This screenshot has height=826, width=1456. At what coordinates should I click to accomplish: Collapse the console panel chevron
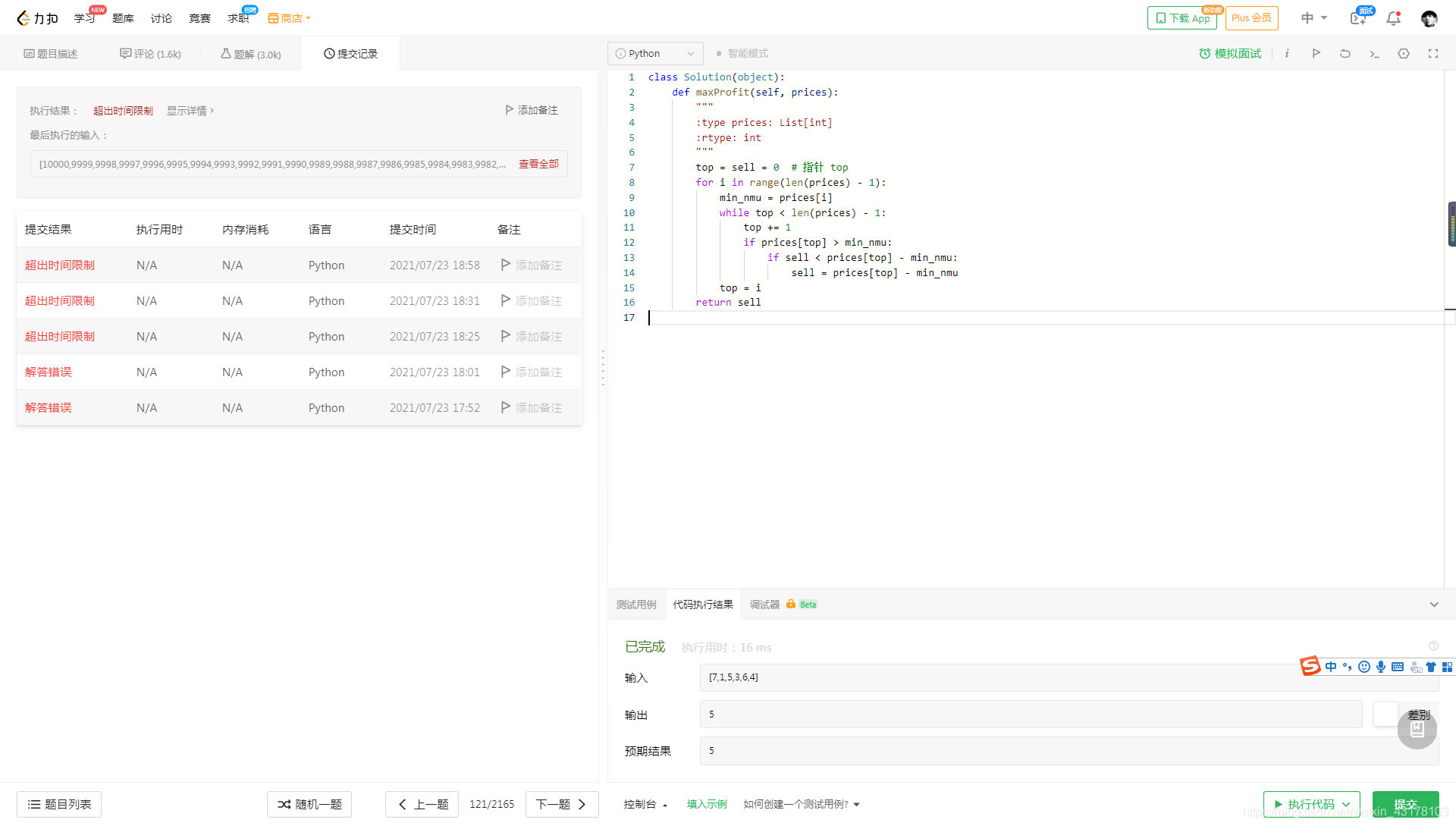[1434, 605]
